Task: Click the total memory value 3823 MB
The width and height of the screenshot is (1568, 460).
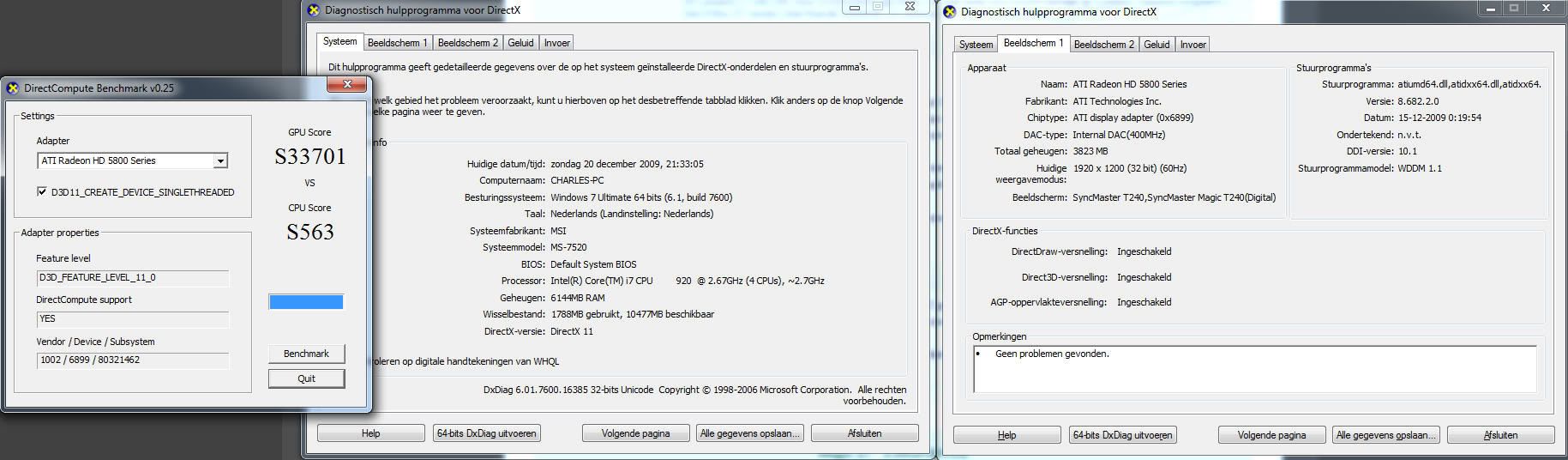Action: (1090, 151)
